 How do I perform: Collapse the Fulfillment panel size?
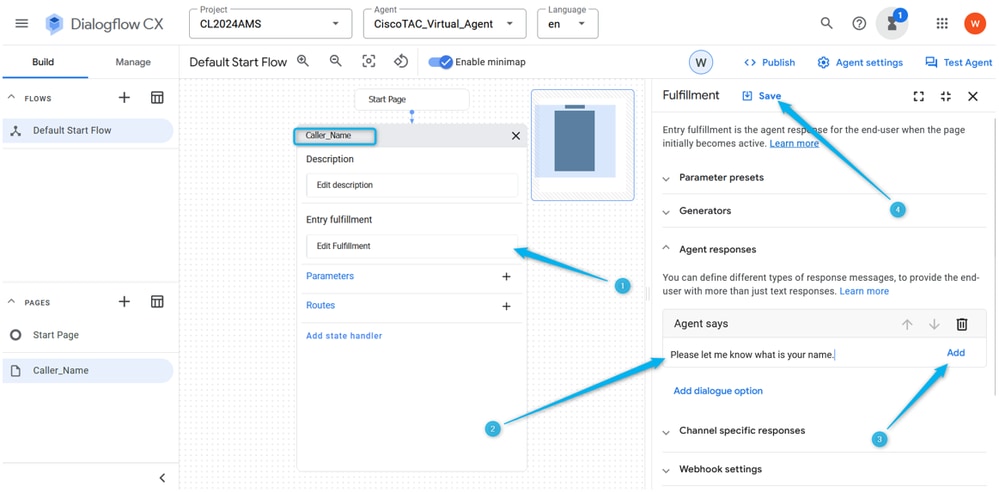pyautogui.click(x=945, y=96)
